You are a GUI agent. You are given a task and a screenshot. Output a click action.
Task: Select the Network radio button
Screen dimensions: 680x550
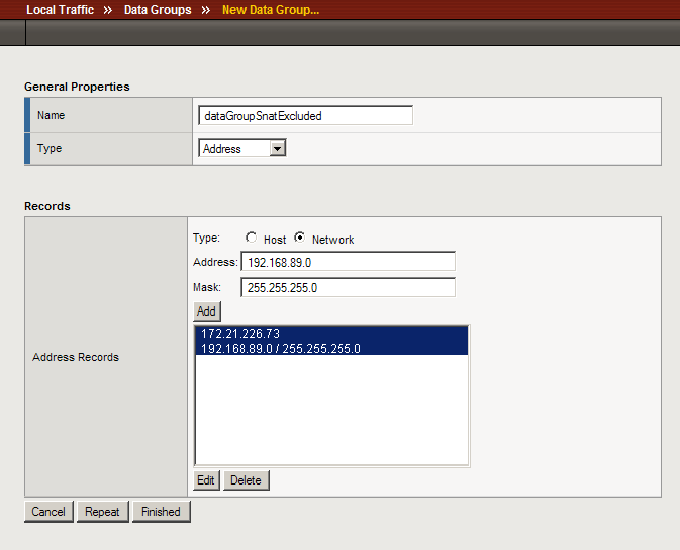tap(300, 239)
